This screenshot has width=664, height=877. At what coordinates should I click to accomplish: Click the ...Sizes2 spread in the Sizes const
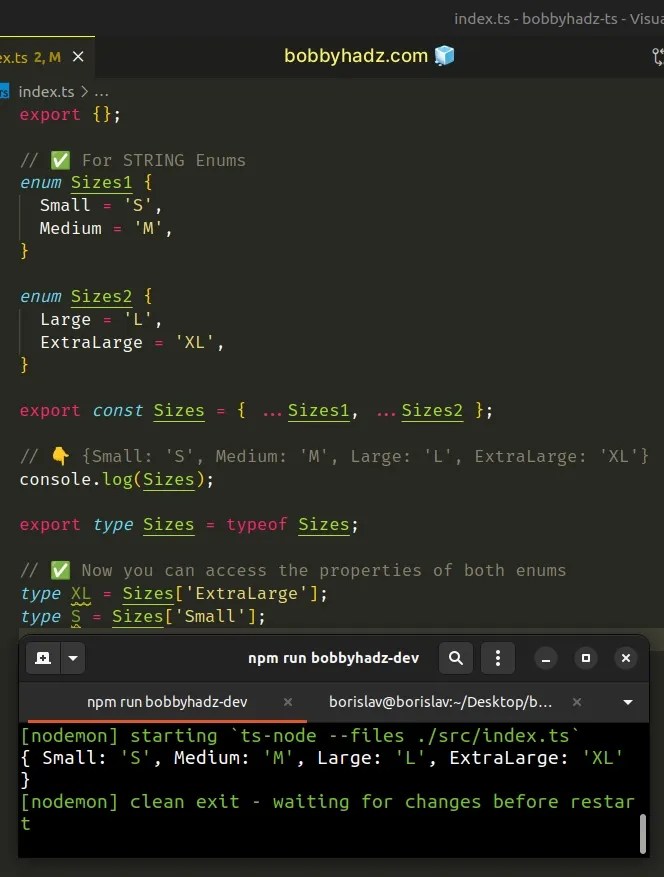tap(420, 411)
